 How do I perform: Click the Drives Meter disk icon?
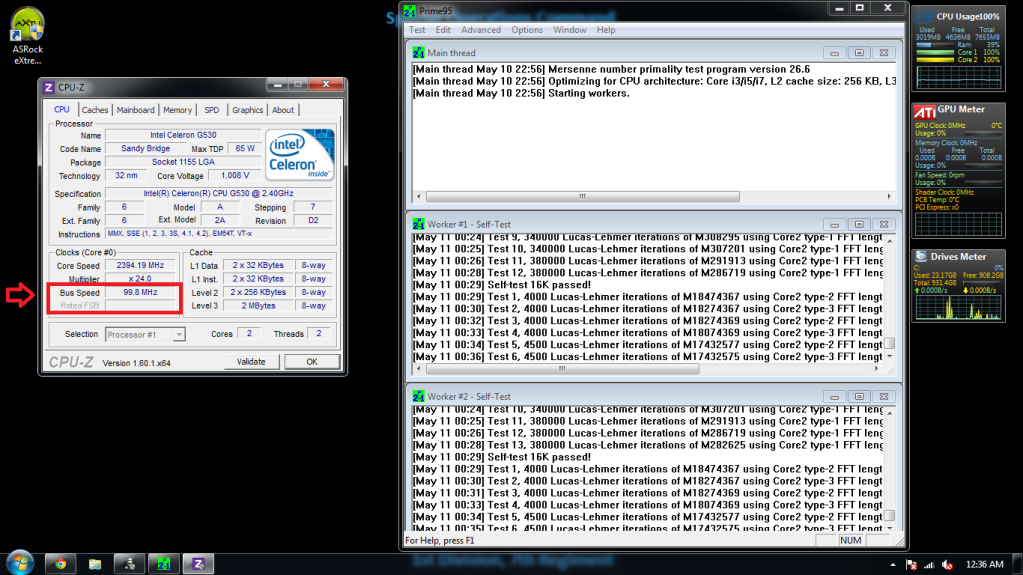922,256
